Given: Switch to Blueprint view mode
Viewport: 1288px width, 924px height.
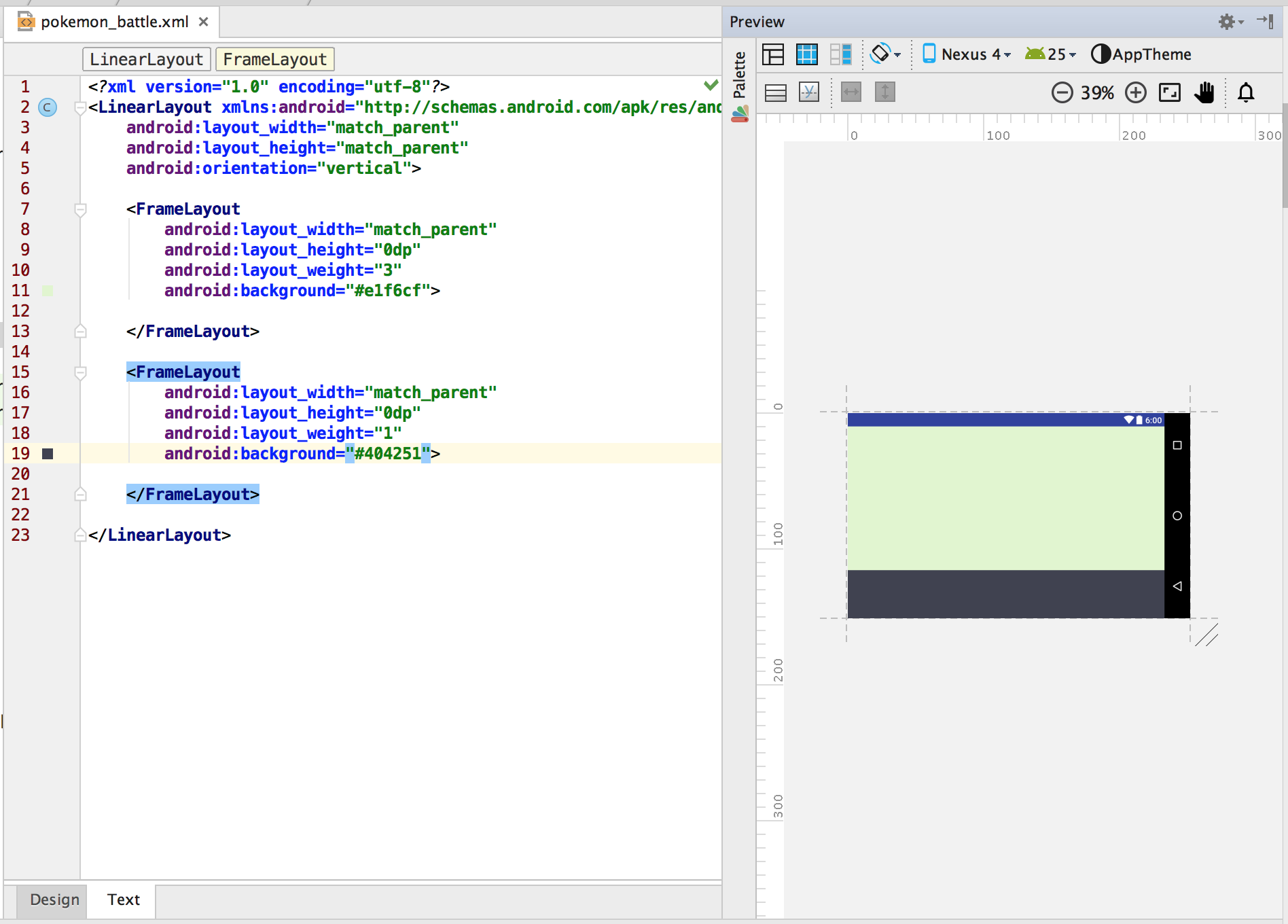Looking at the screenshot, I should coord(807,54).
